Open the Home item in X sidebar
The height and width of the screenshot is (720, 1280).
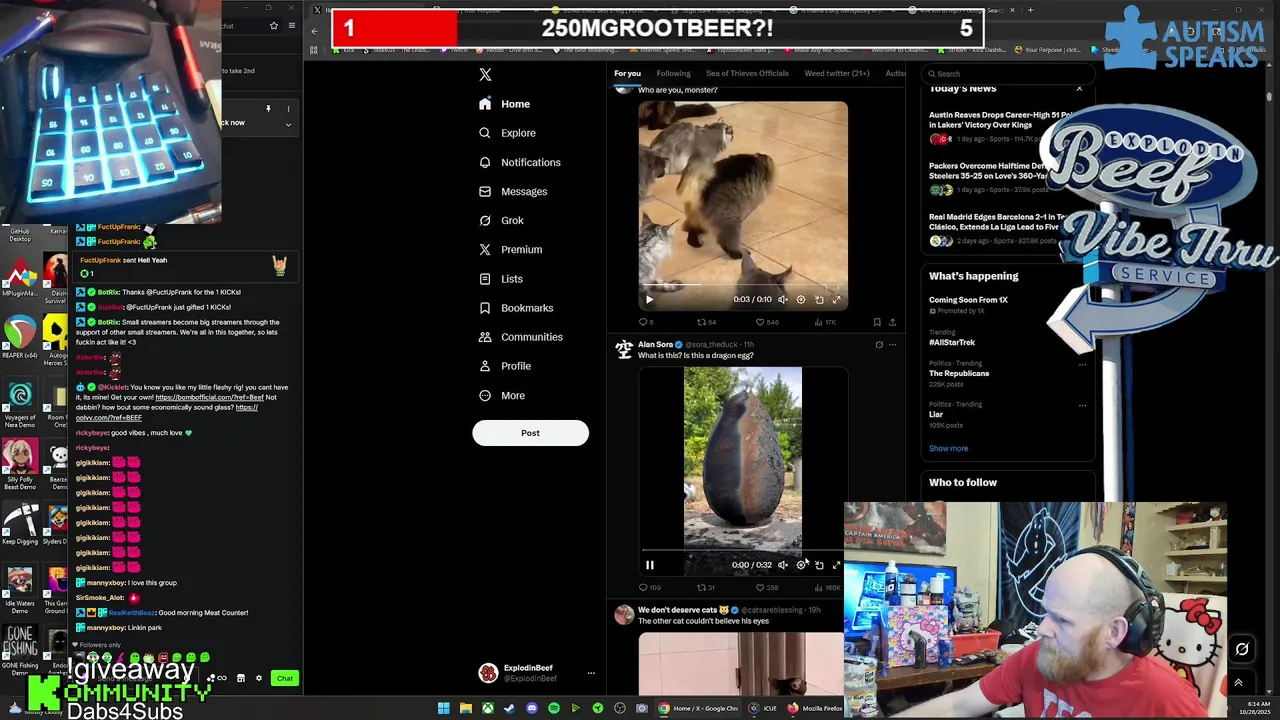tap(504, 104)
